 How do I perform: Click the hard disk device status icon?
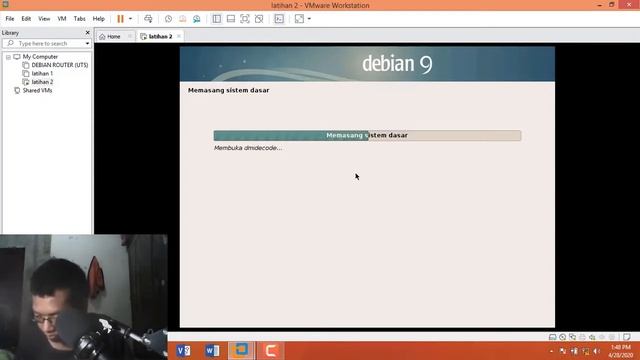click(552, 337)
